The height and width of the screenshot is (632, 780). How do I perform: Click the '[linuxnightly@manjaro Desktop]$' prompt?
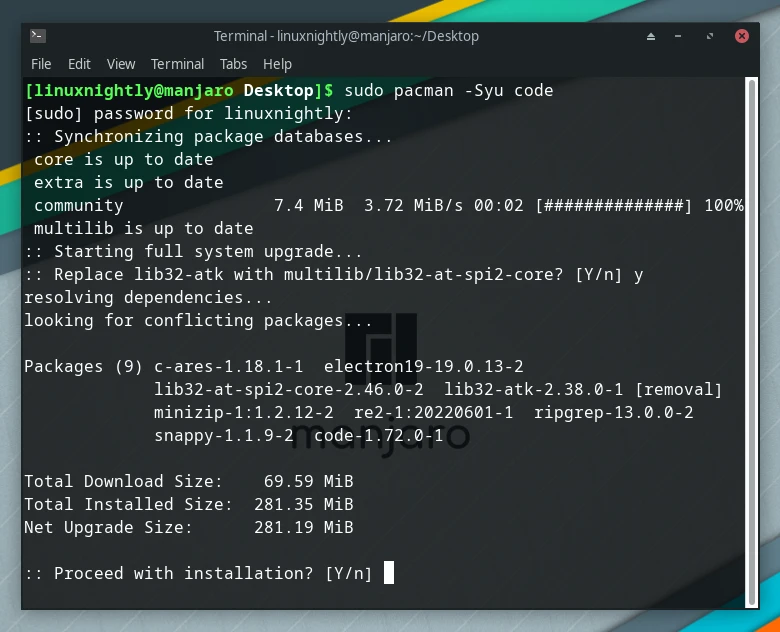click(x=179, y=91)
